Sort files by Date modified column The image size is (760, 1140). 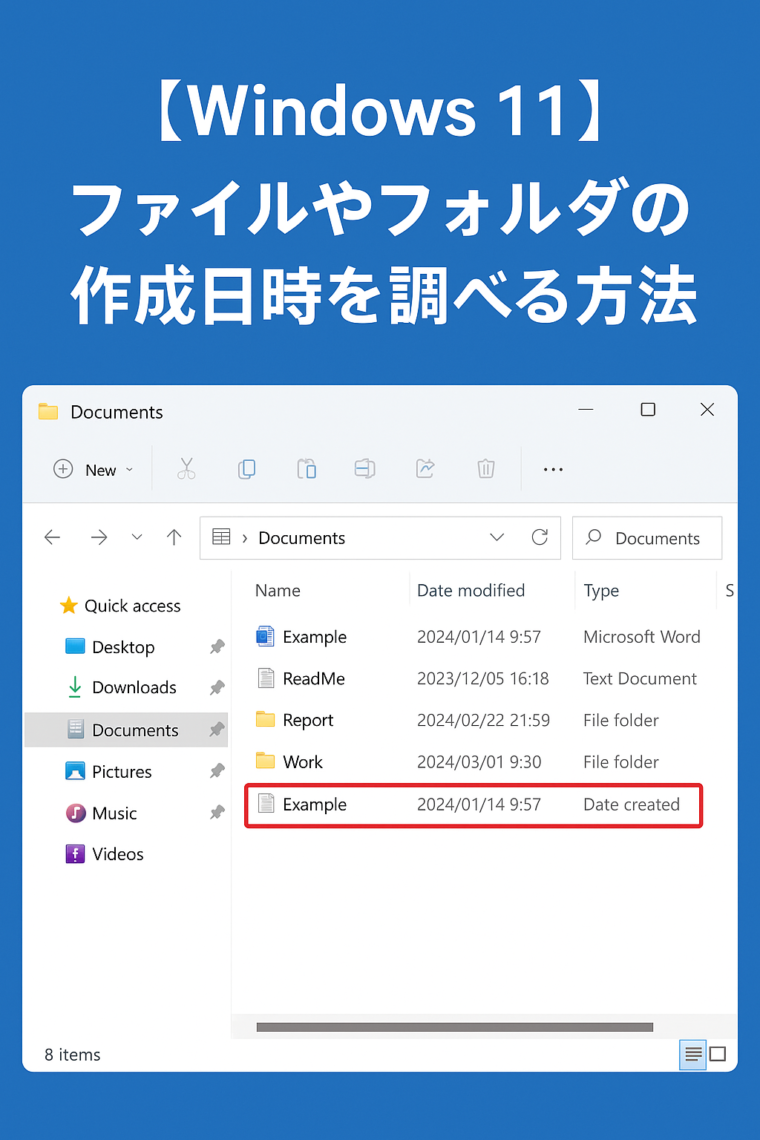point(471,590)
